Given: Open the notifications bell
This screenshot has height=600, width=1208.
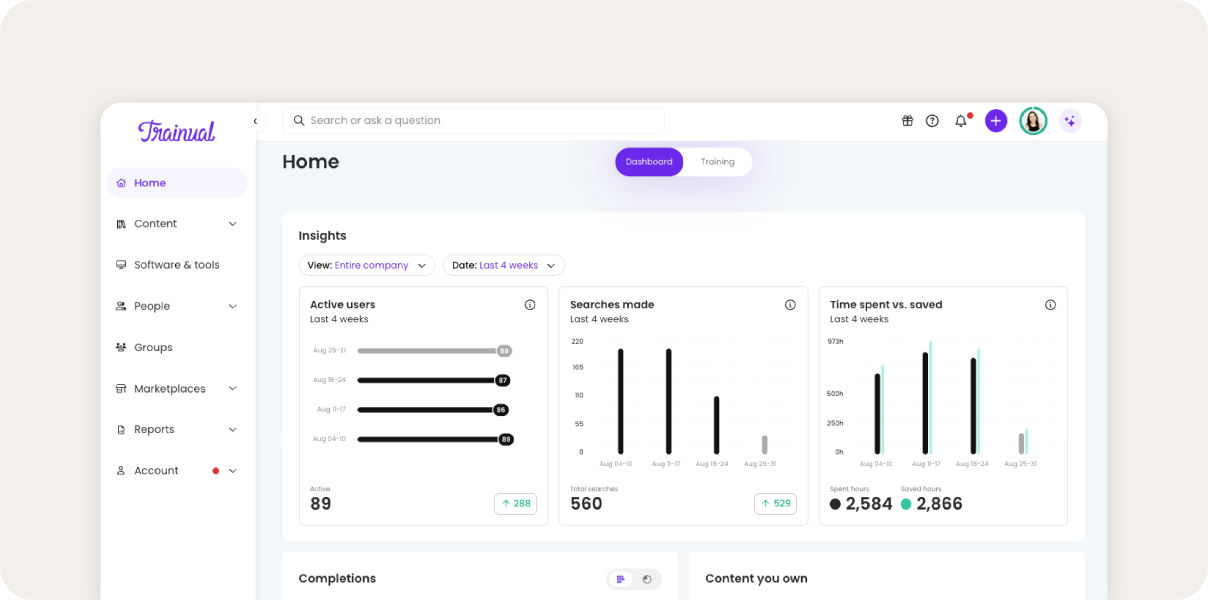Looking at the screenshot, I should 961,121.
